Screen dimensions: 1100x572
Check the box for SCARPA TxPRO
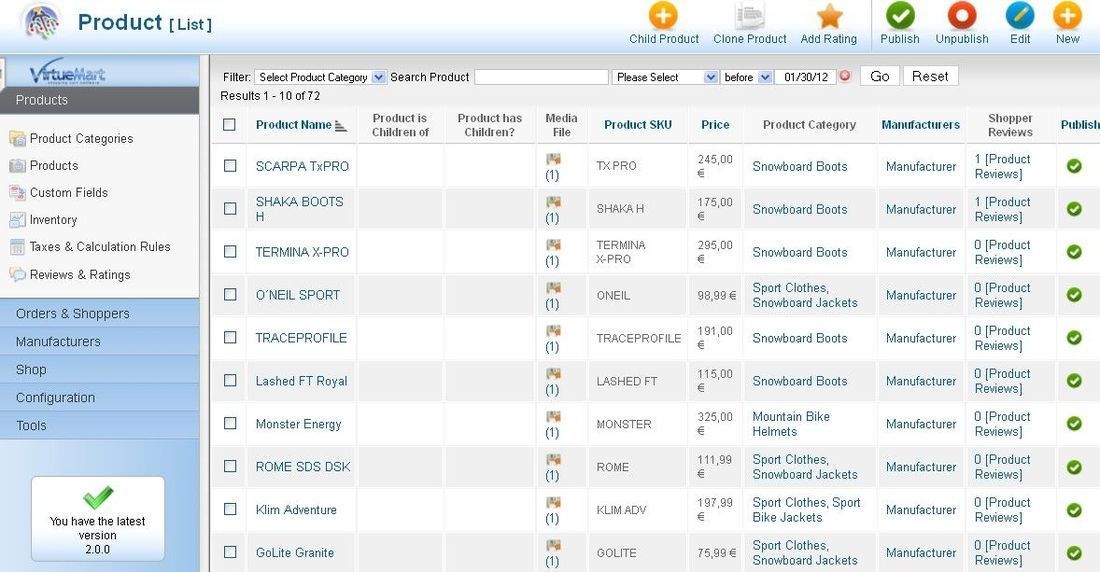(x=230, y=166)
